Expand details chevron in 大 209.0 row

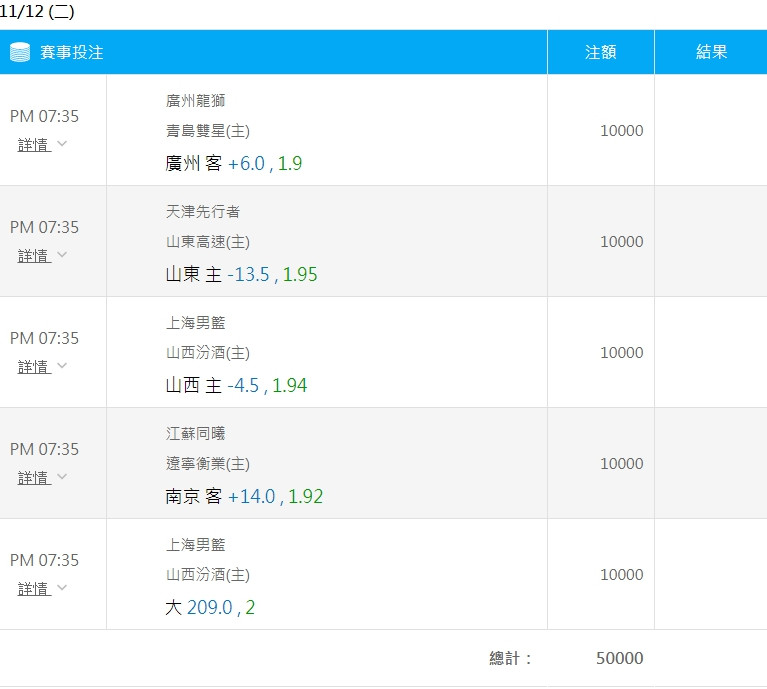click(62, 588)
